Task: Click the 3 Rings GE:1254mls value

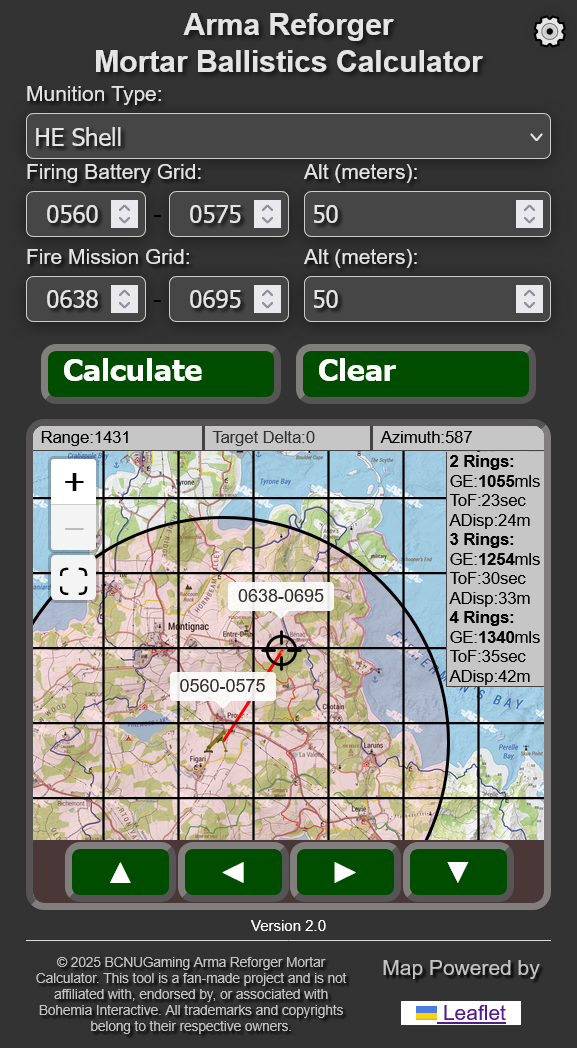Action: click(x=495, y=559)
